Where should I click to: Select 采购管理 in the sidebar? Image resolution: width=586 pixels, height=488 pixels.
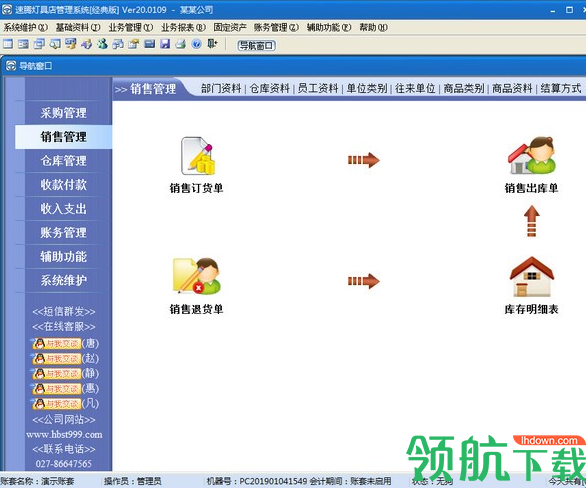pos(64,113)
